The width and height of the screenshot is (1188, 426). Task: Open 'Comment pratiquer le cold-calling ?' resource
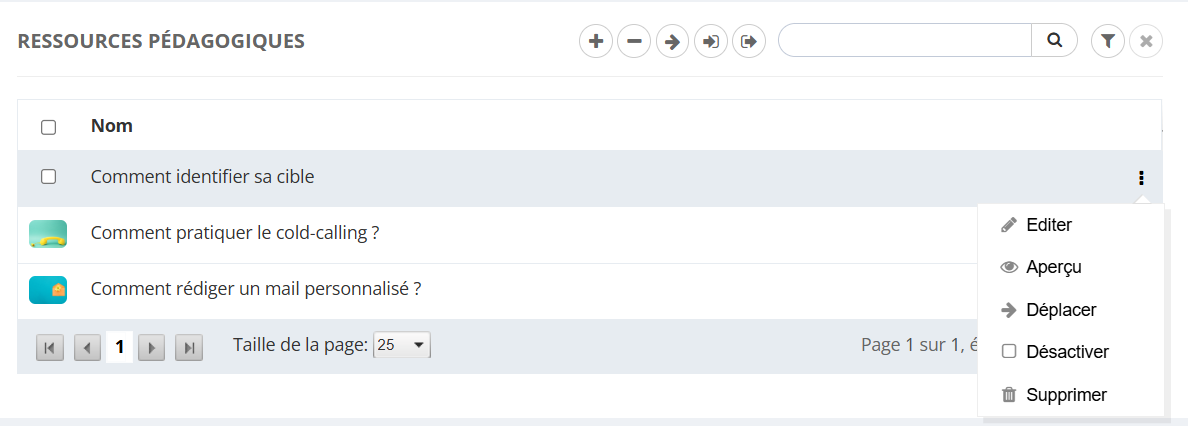pos(234,233)
